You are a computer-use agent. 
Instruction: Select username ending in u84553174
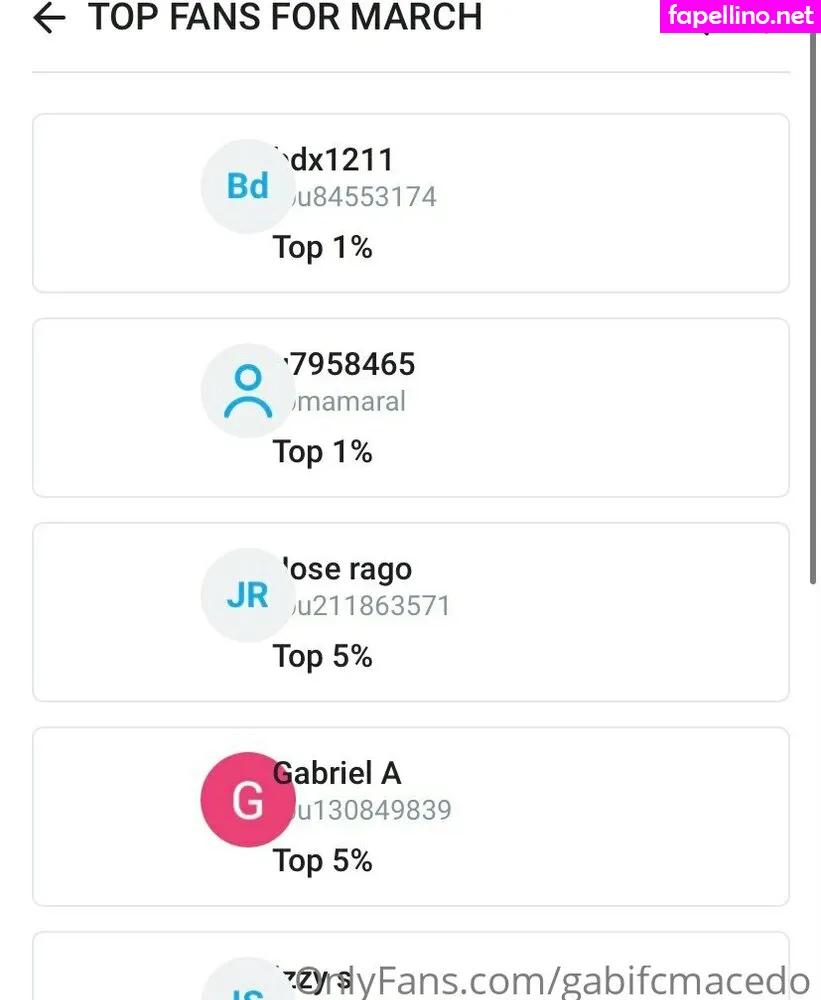coord(362,197)
